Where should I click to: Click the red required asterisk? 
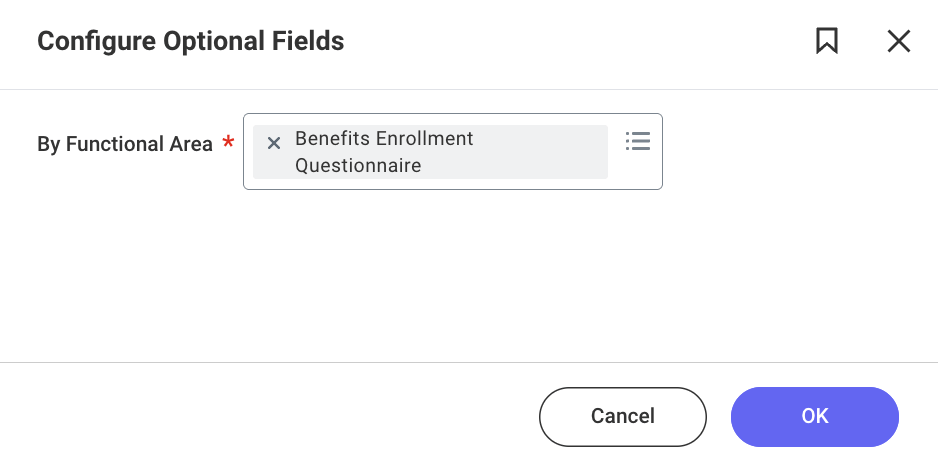pos(228,143)
